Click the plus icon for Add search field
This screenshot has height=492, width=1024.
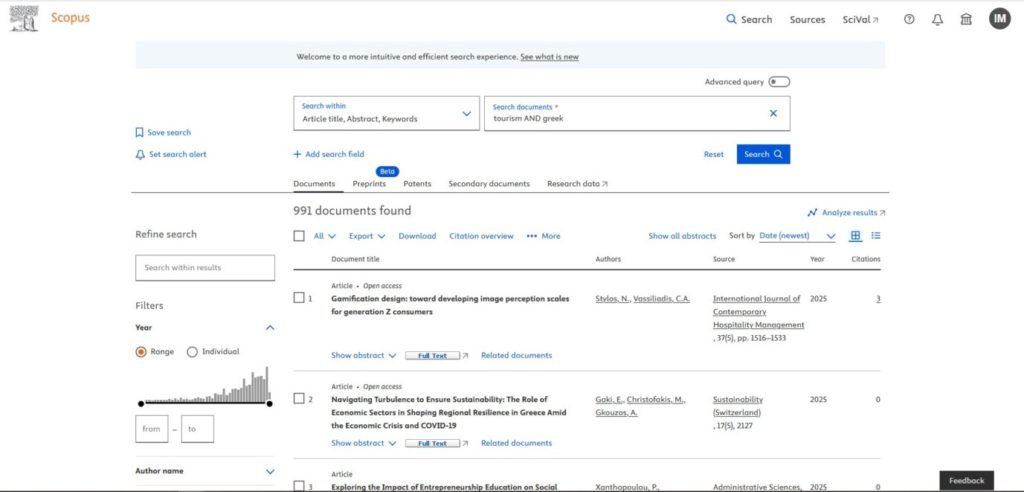pyautogui.click(x=297, y=154)
